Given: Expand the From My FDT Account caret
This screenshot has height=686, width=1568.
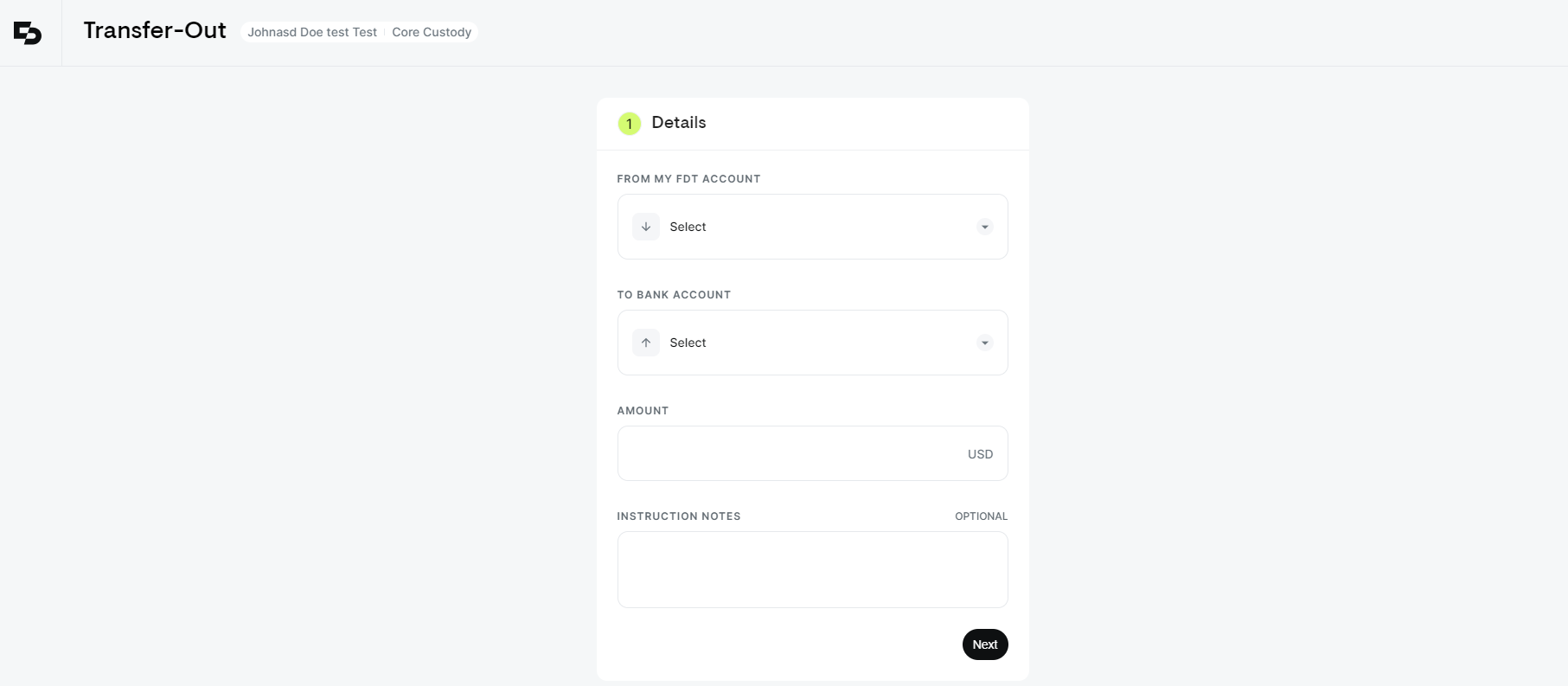Looking at the screenshot, I should 984,227.
